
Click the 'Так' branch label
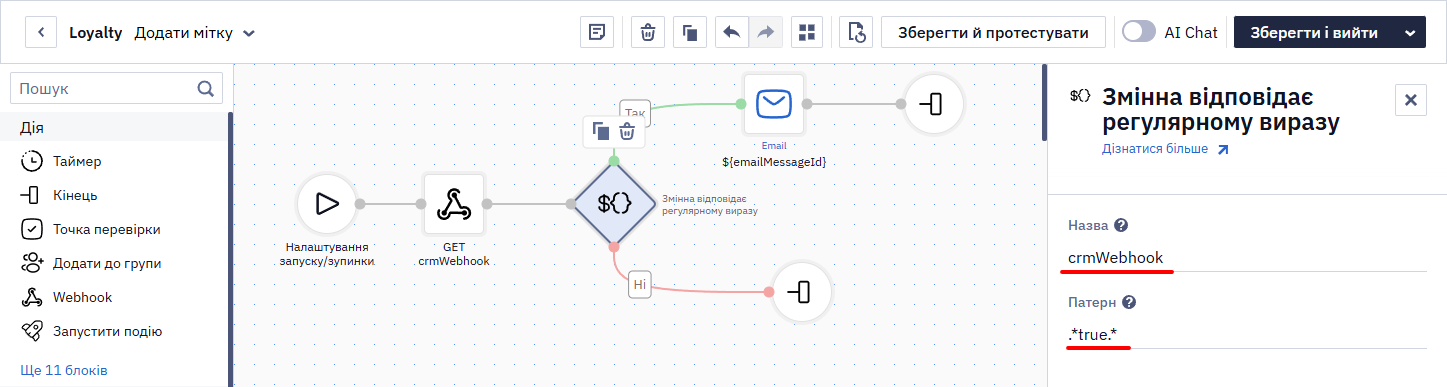pos(635,113)
